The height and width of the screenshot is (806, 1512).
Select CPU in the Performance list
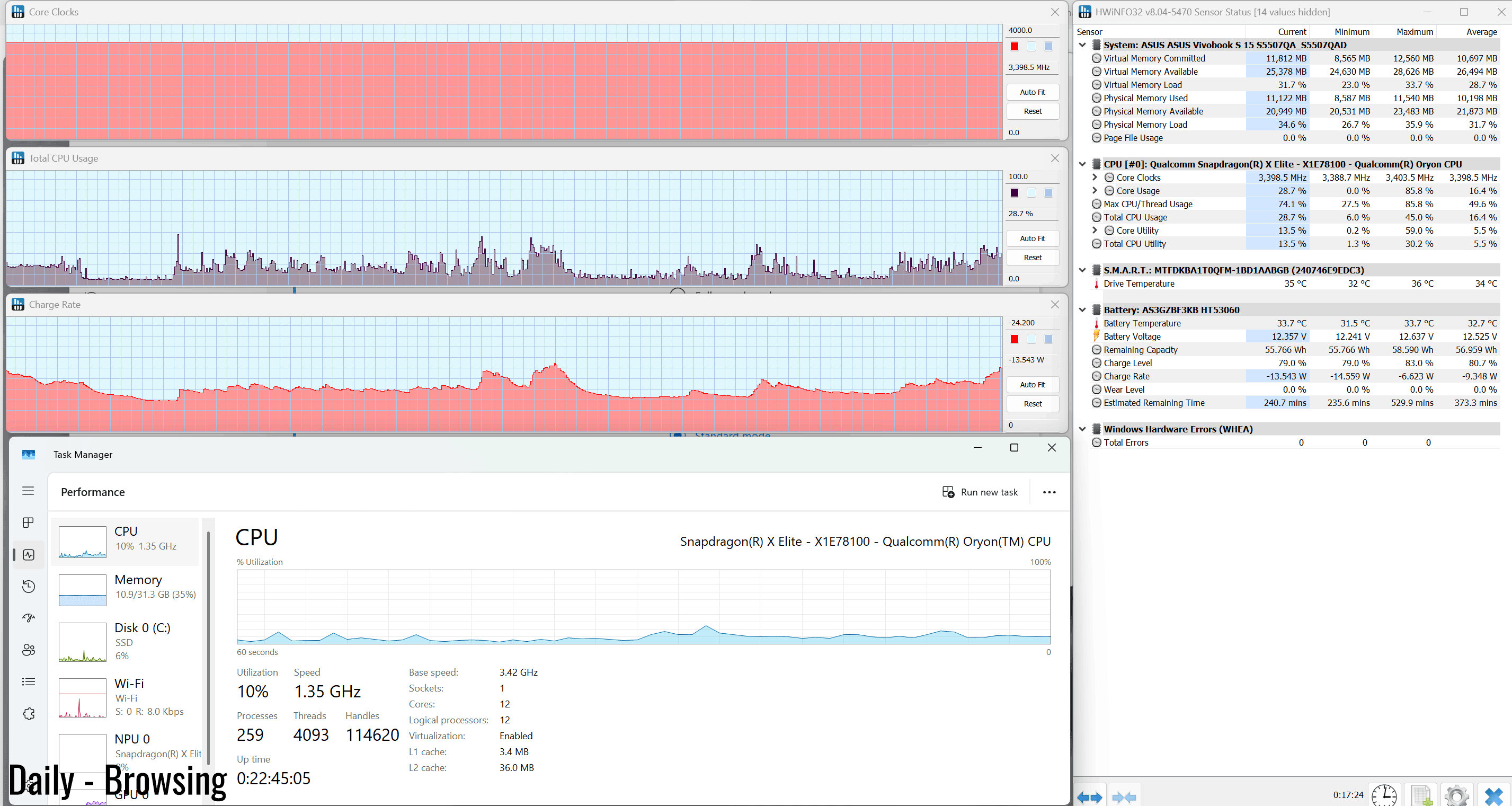click(x=126, y=541)
